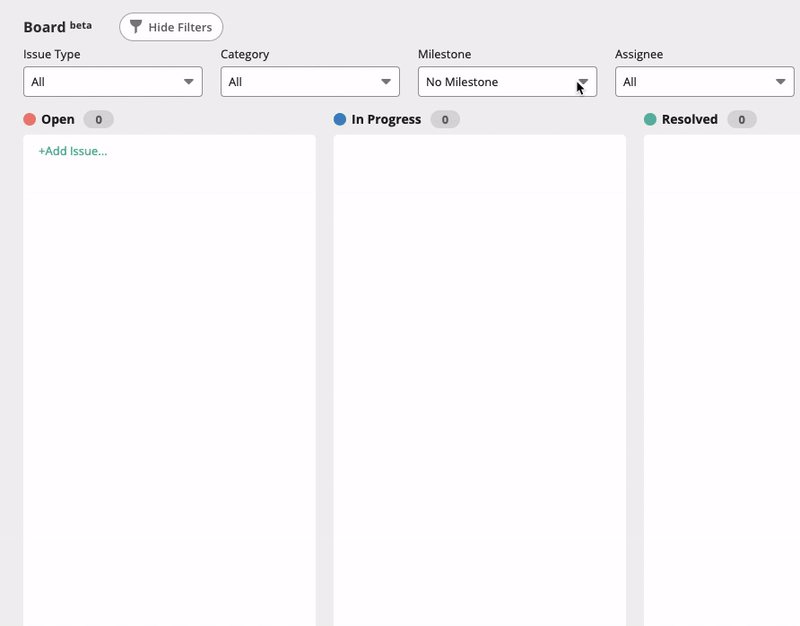Viewport: 800px width, 626px height.
Task: Click the Open column count badge
Action: point(98,119)
